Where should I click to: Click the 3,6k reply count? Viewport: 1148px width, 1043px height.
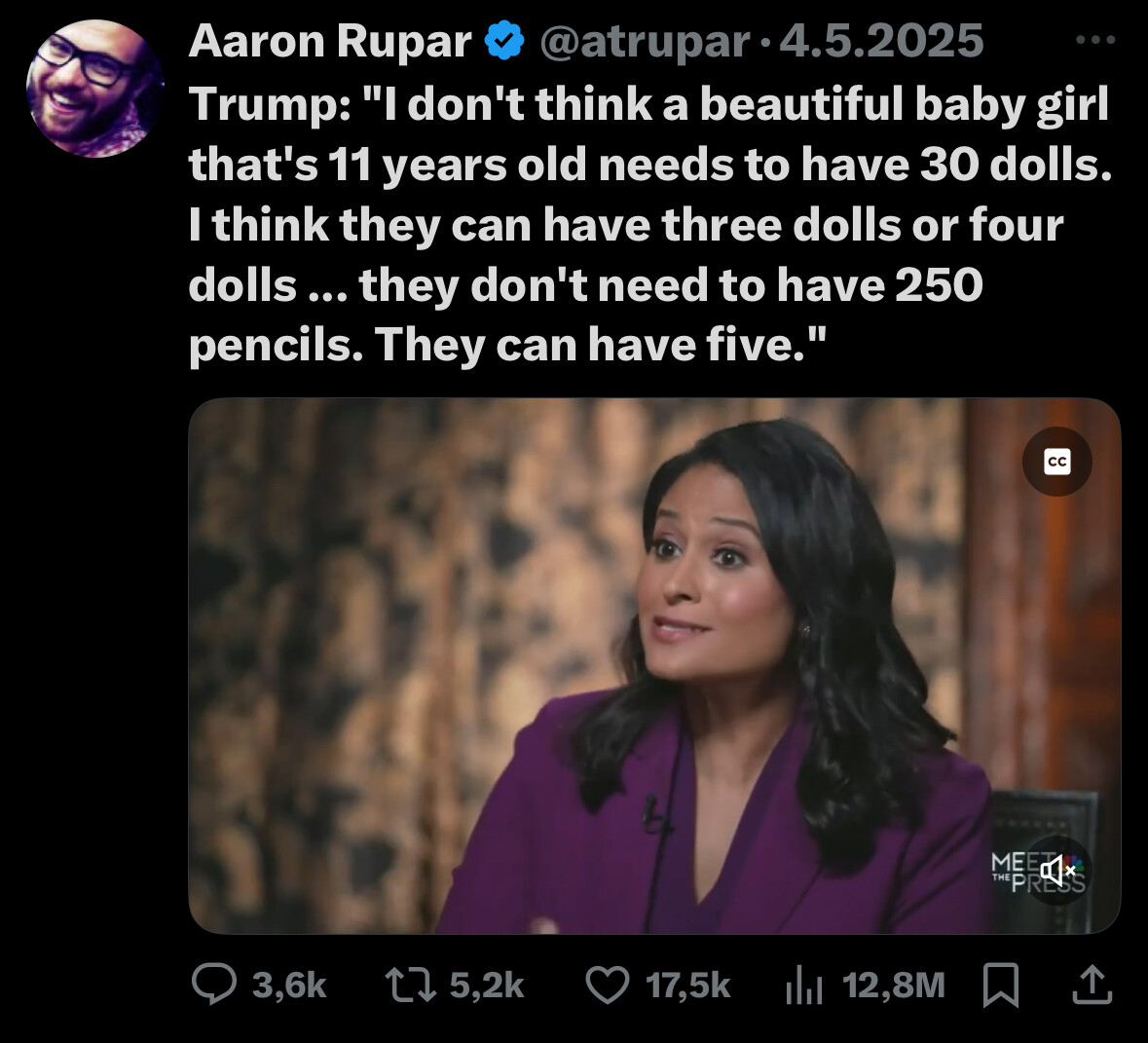coord(289,986)
